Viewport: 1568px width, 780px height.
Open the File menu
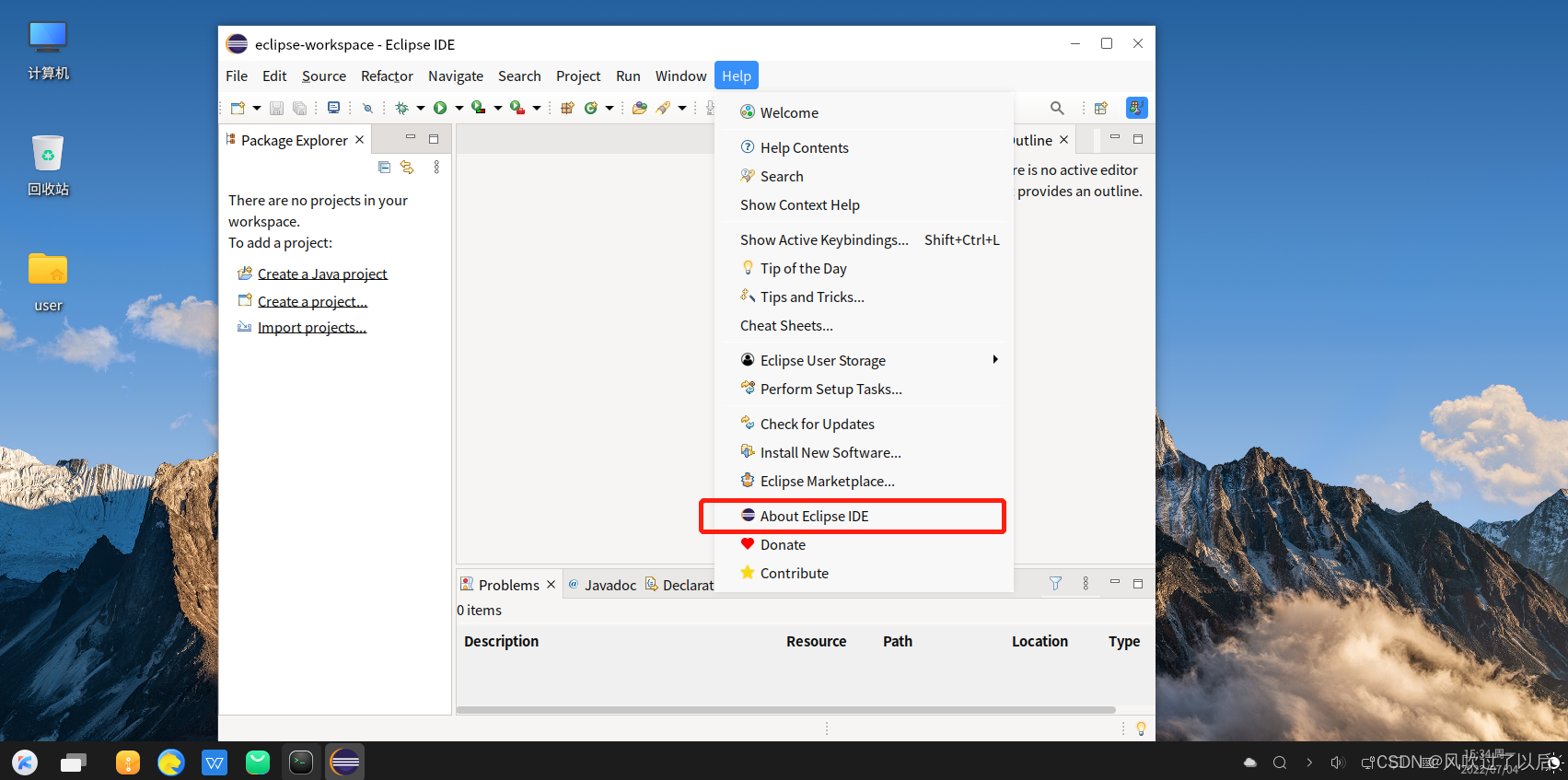point(237,76)
